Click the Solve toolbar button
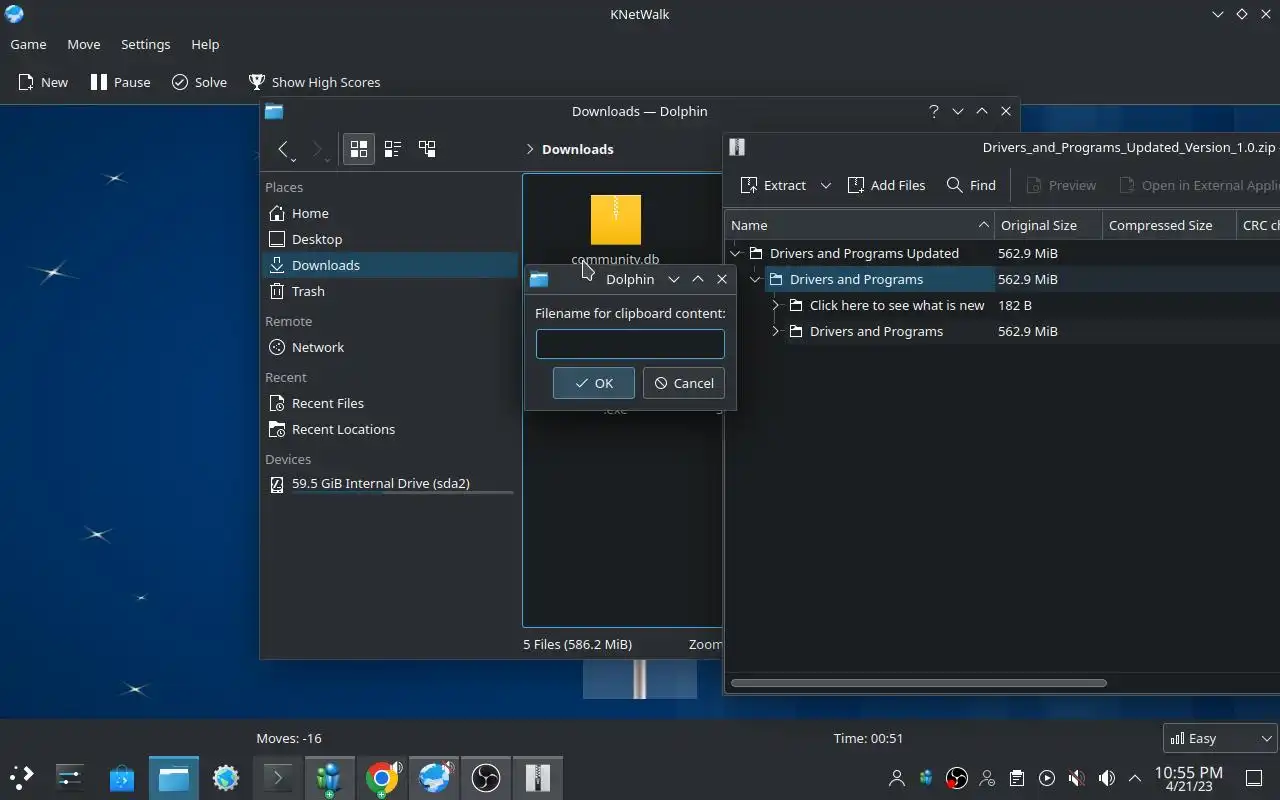 pyautogui.click(x=199, y=82)
